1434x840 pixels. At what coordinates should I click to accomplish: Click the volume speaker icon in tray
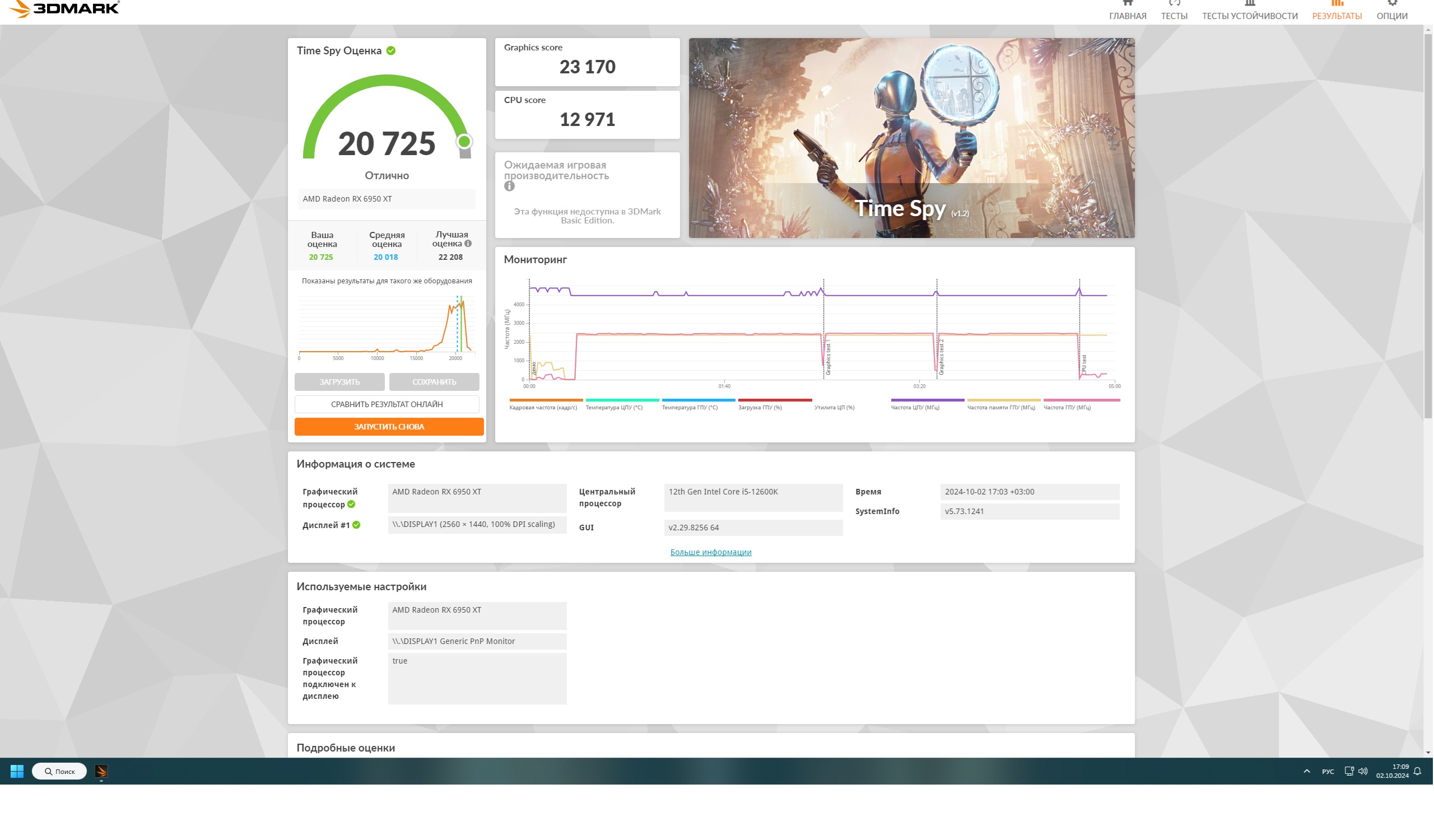[x=1363, y=772]
